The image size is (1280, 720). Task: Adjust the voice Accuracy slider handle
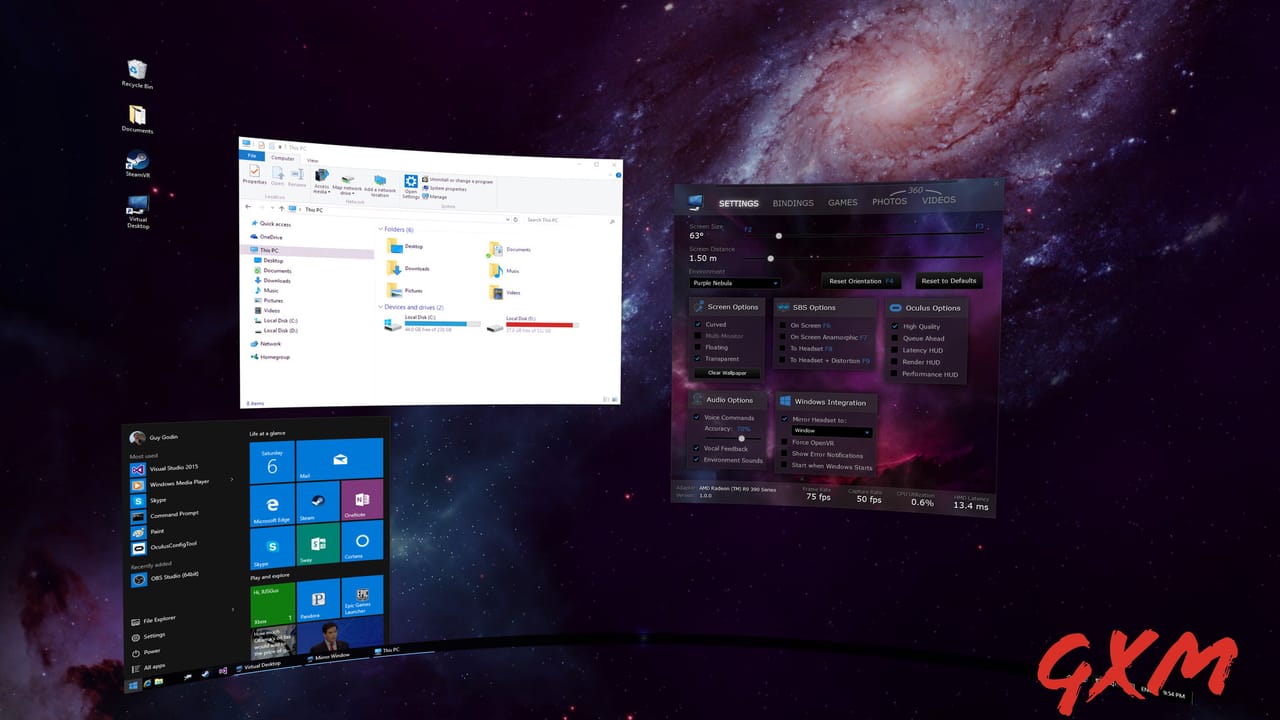741,438
